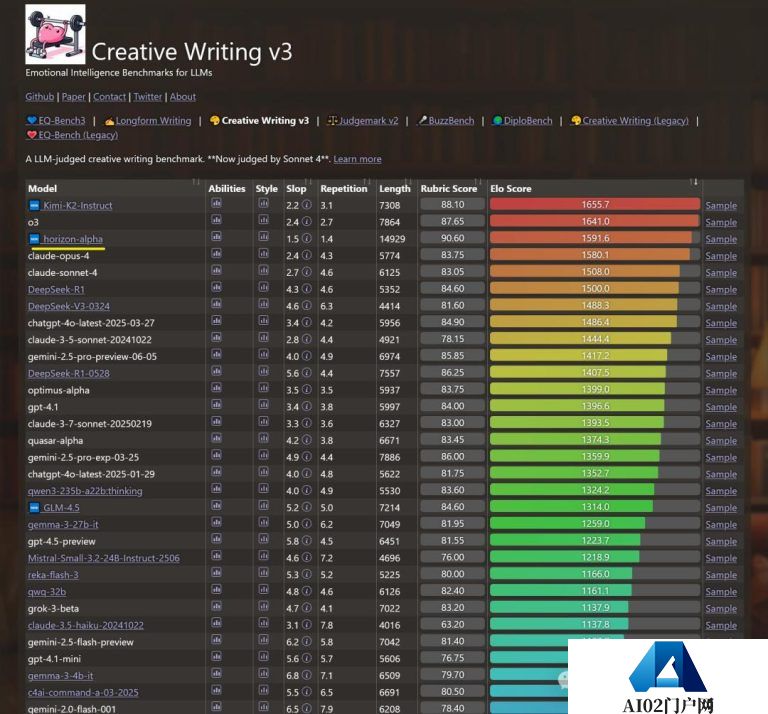Switch to EQ-Bench3 leaderboard tab
The image size is (768, 714).
(56, 120)
